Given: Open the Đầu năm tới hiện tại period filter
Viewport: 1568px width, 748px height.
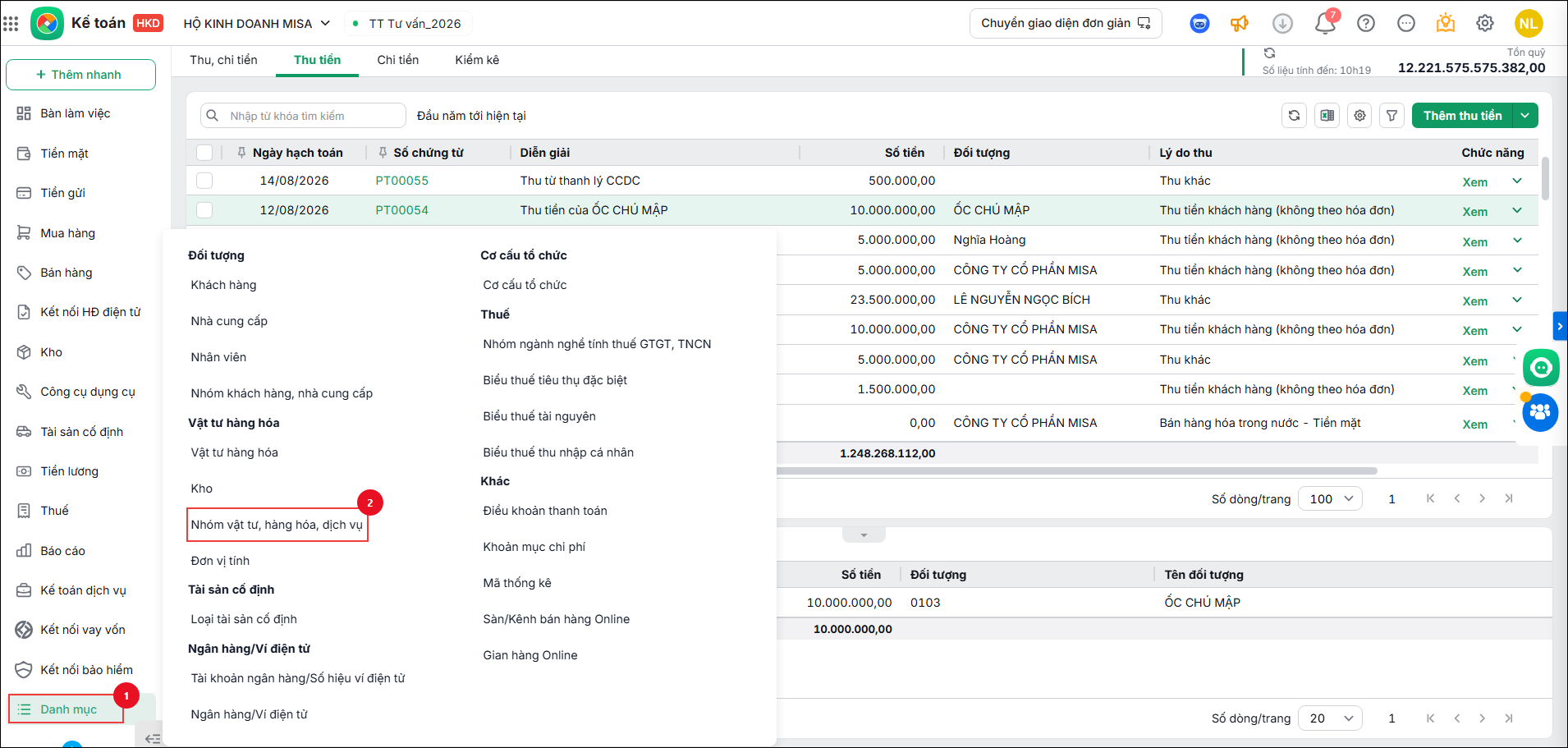Looking at the screenshot, I should point(471,116).
